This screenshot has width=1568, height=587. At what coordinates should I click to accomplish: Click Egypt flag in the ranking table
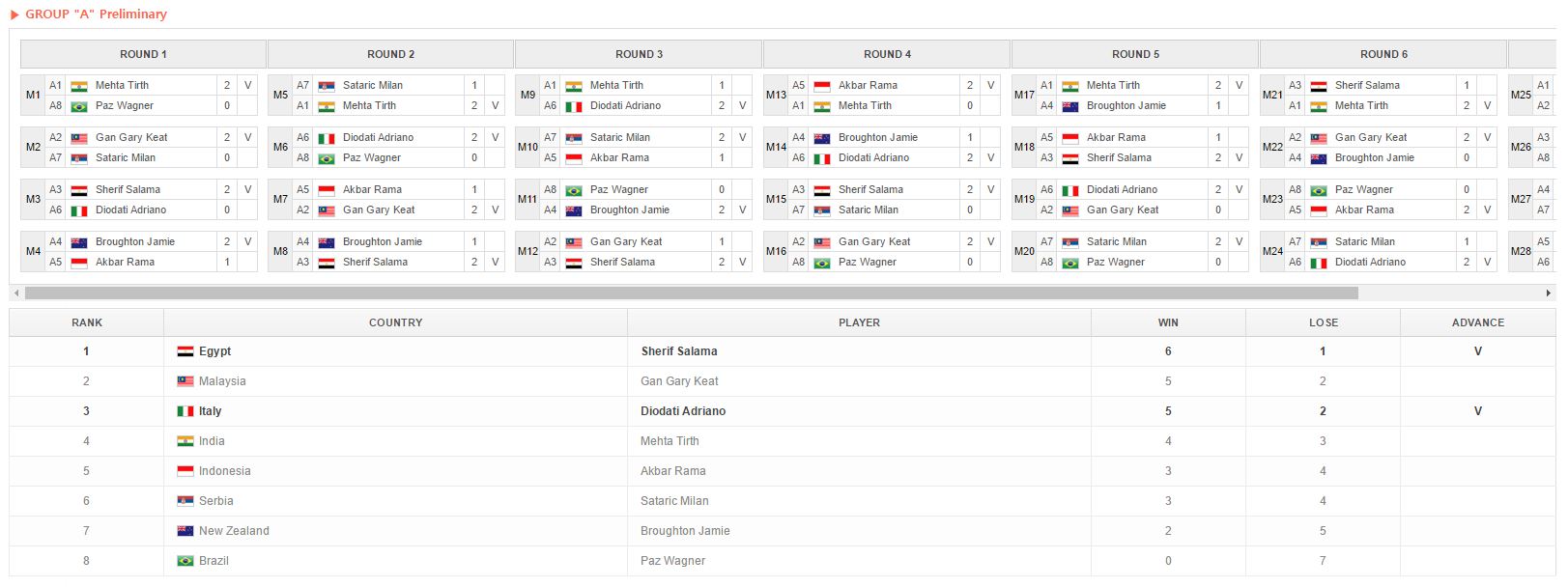(x=185, y=351)
